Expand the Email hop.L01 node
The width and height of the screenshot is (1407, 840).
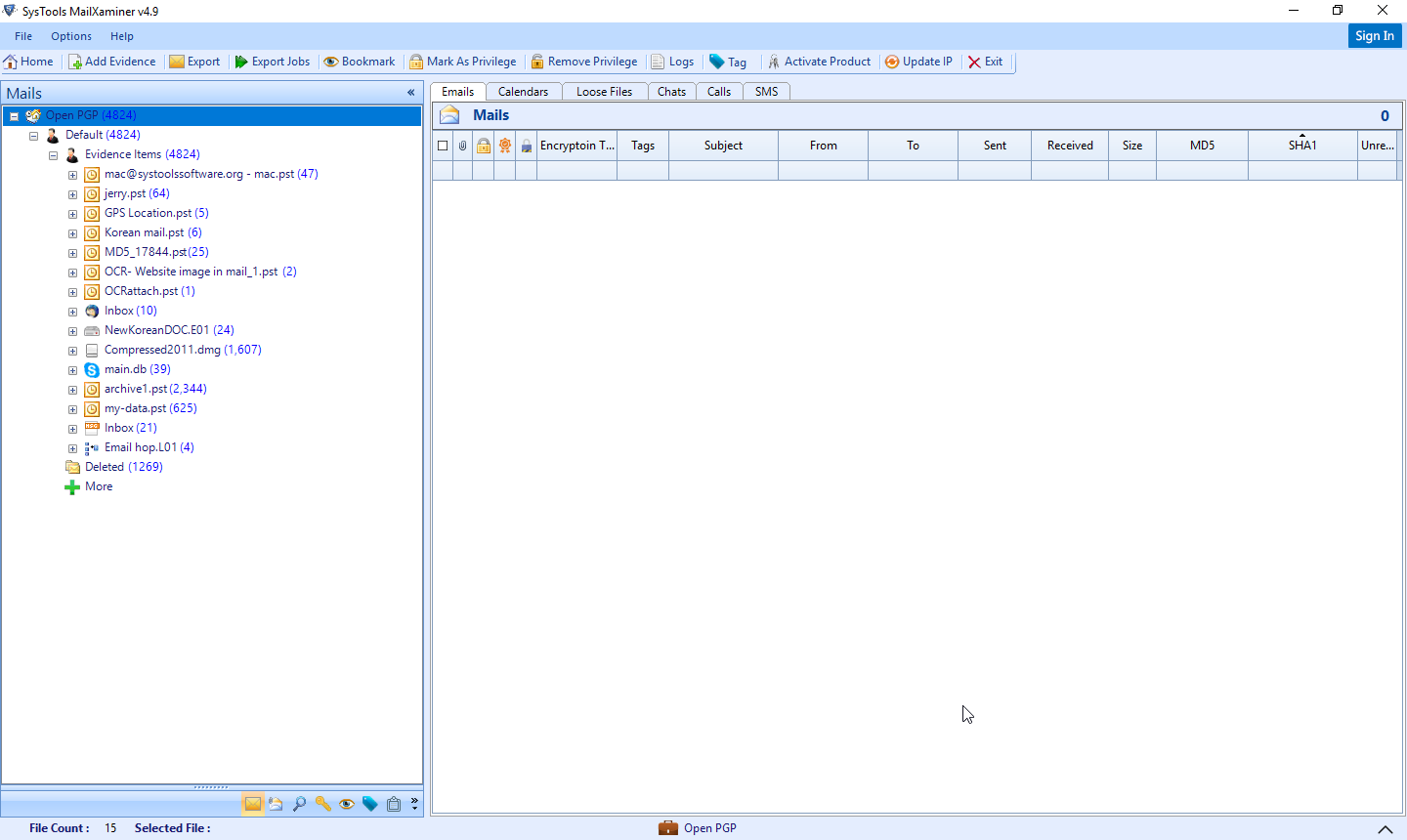(72, 448)
